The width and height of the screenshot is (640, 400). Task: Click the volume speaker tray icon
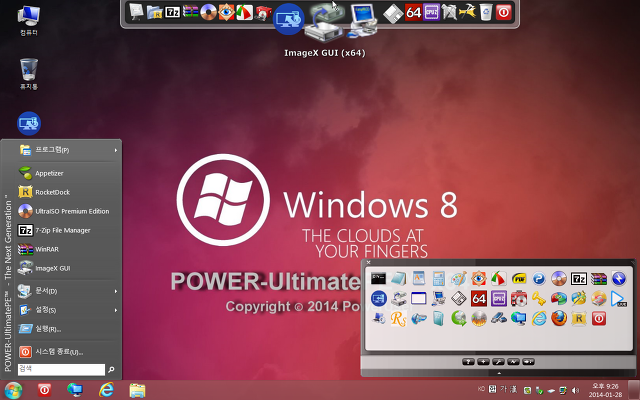coord(576,391)
